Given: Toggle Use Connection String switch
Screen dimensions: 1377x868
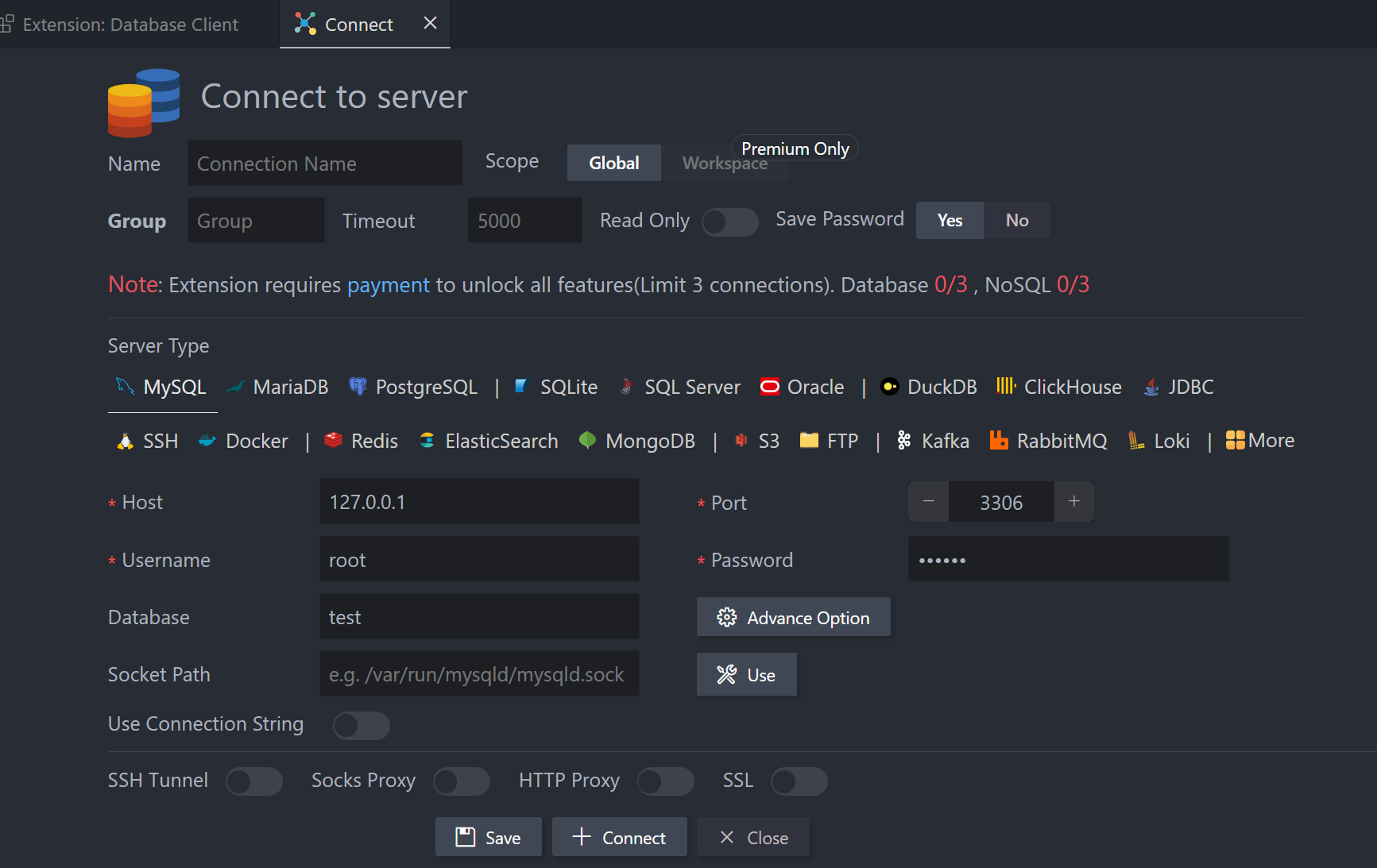Looking at the screenshot, I should click(x=361, y=725).
